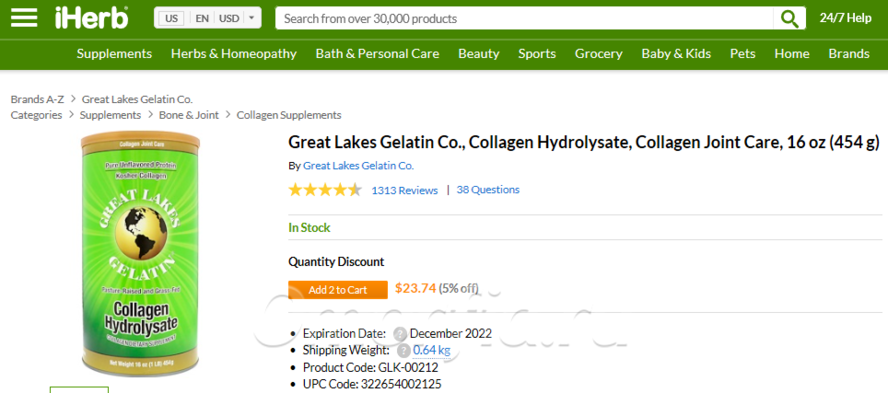Screen dimensions: 888x393
Task: Click the December 2022 expiration text
Action: click(x=451, y=334)
